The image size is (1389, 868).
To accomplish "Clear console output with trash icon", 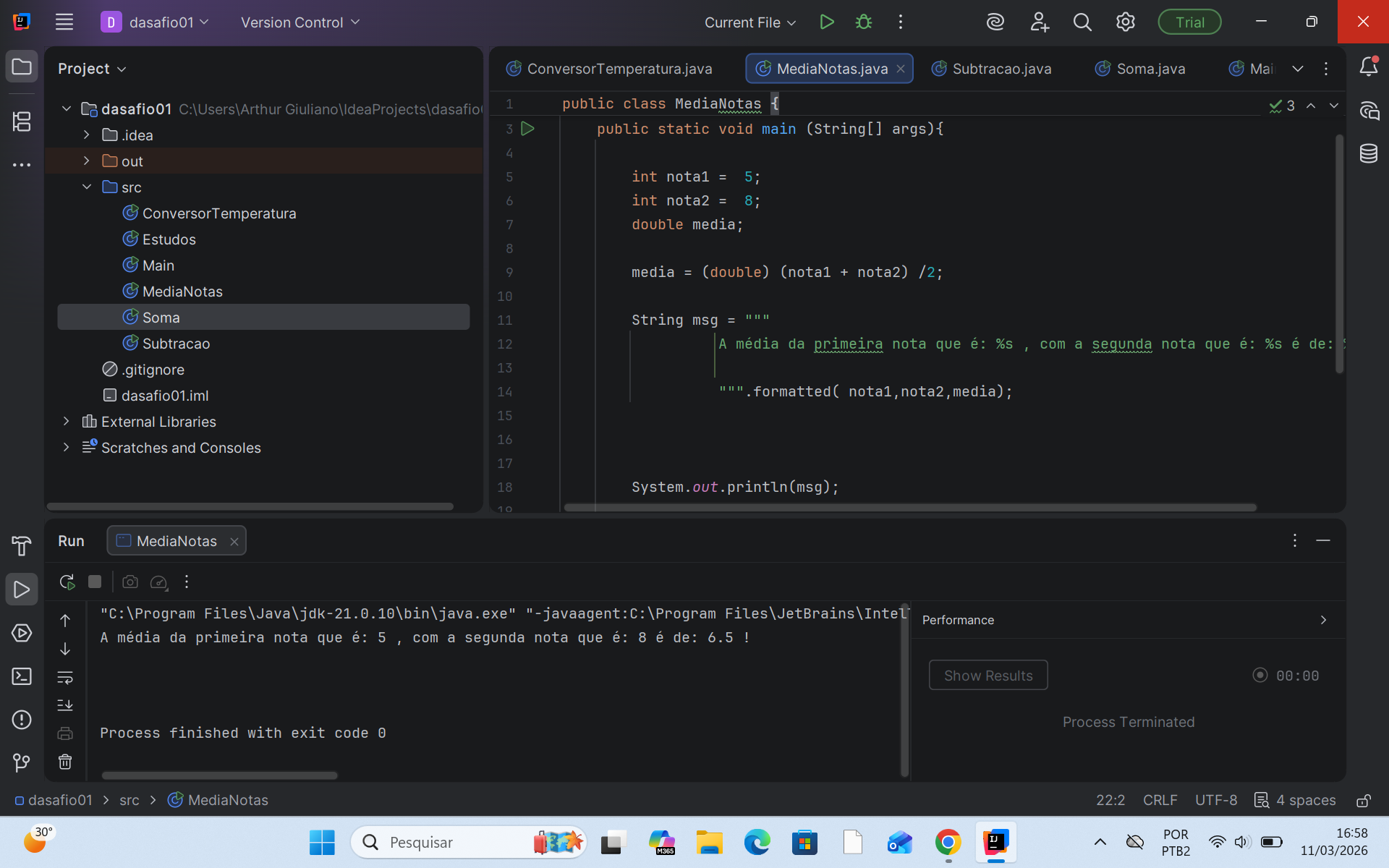I will pyautogui.click(x=65, y=762).
